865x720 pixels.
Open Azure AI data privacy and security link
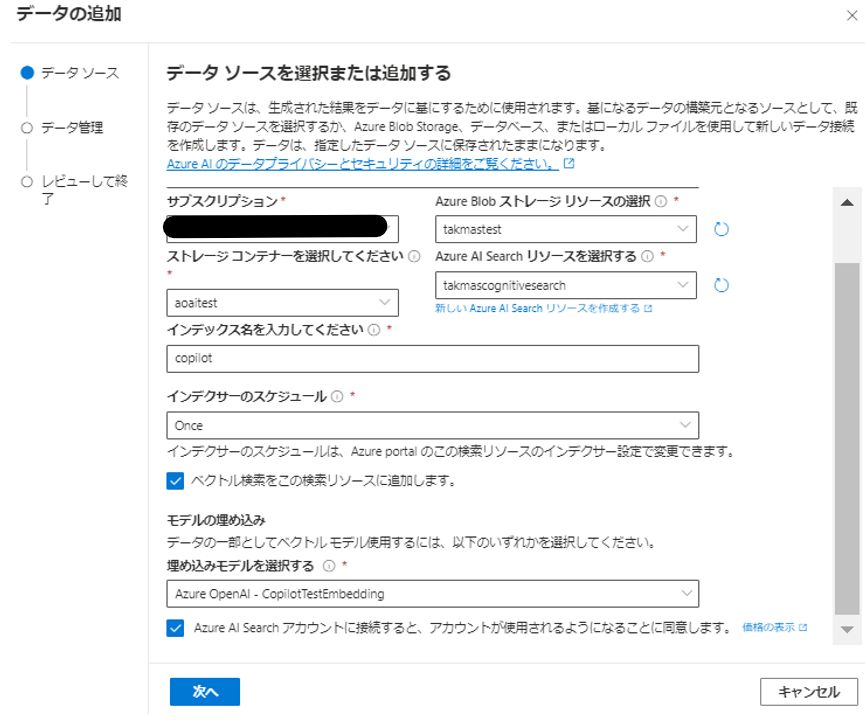[x=362, y=164]
